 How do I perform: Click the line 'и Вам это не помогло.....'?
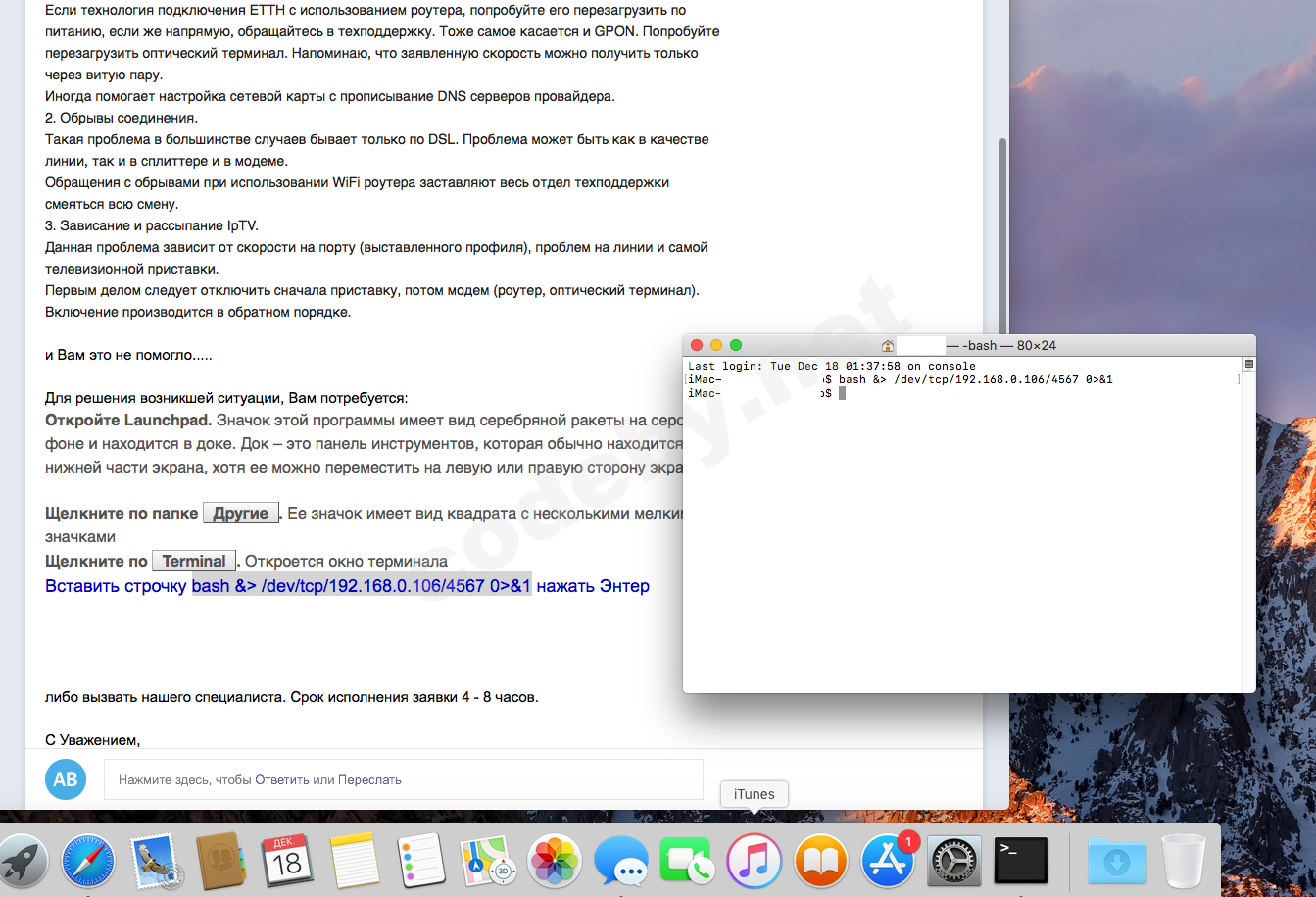coord(128,355)
